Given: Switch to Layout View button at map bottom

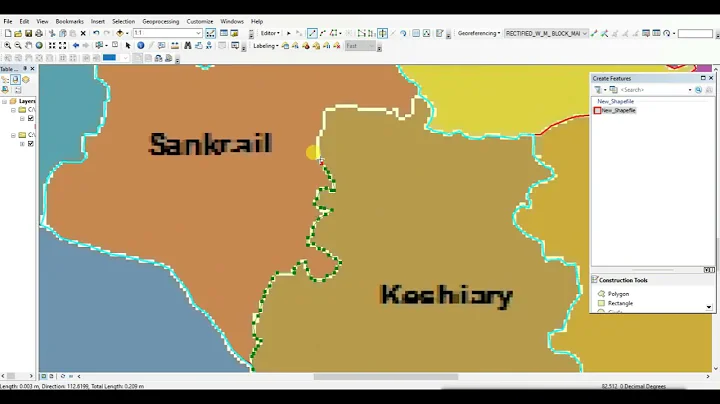Looking at the screenshot, I should pos(51,376).
